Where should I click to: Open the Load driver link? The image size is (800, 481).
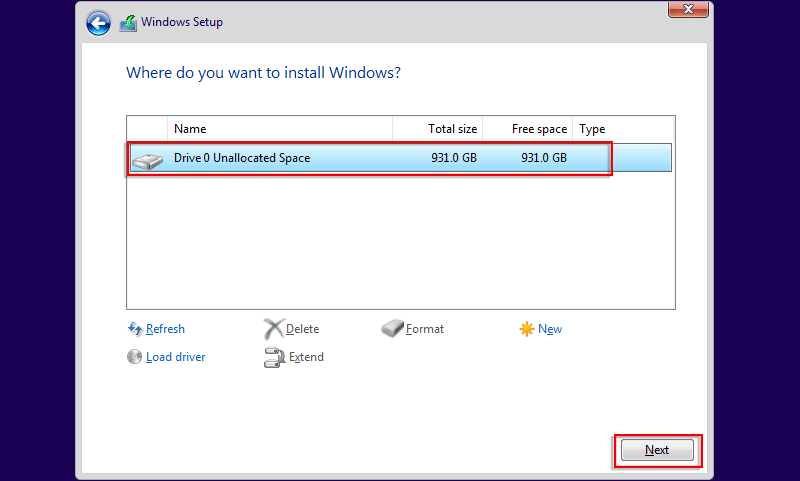click(x=176, y=357)
